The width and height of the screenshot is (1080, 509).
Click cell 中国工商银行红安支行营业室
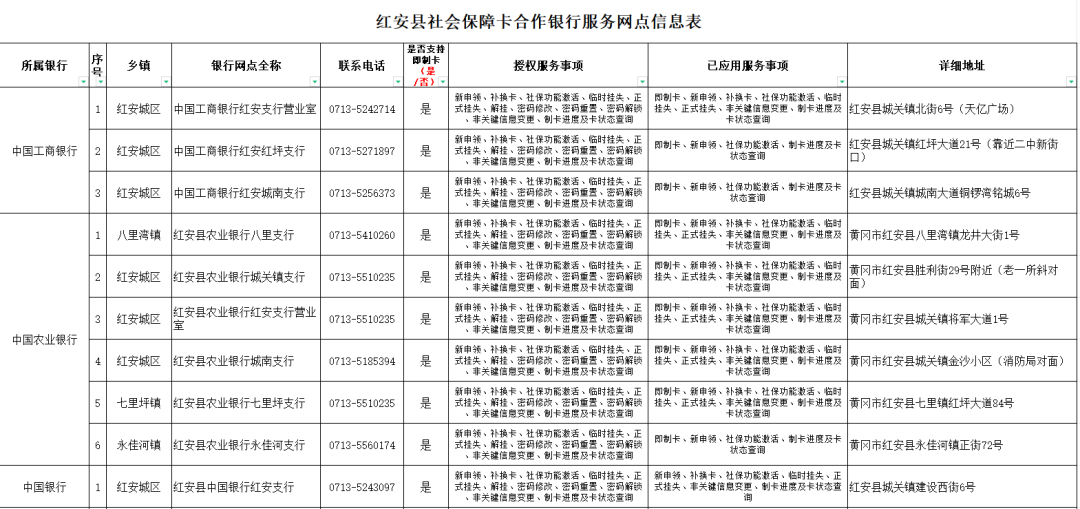246,109
